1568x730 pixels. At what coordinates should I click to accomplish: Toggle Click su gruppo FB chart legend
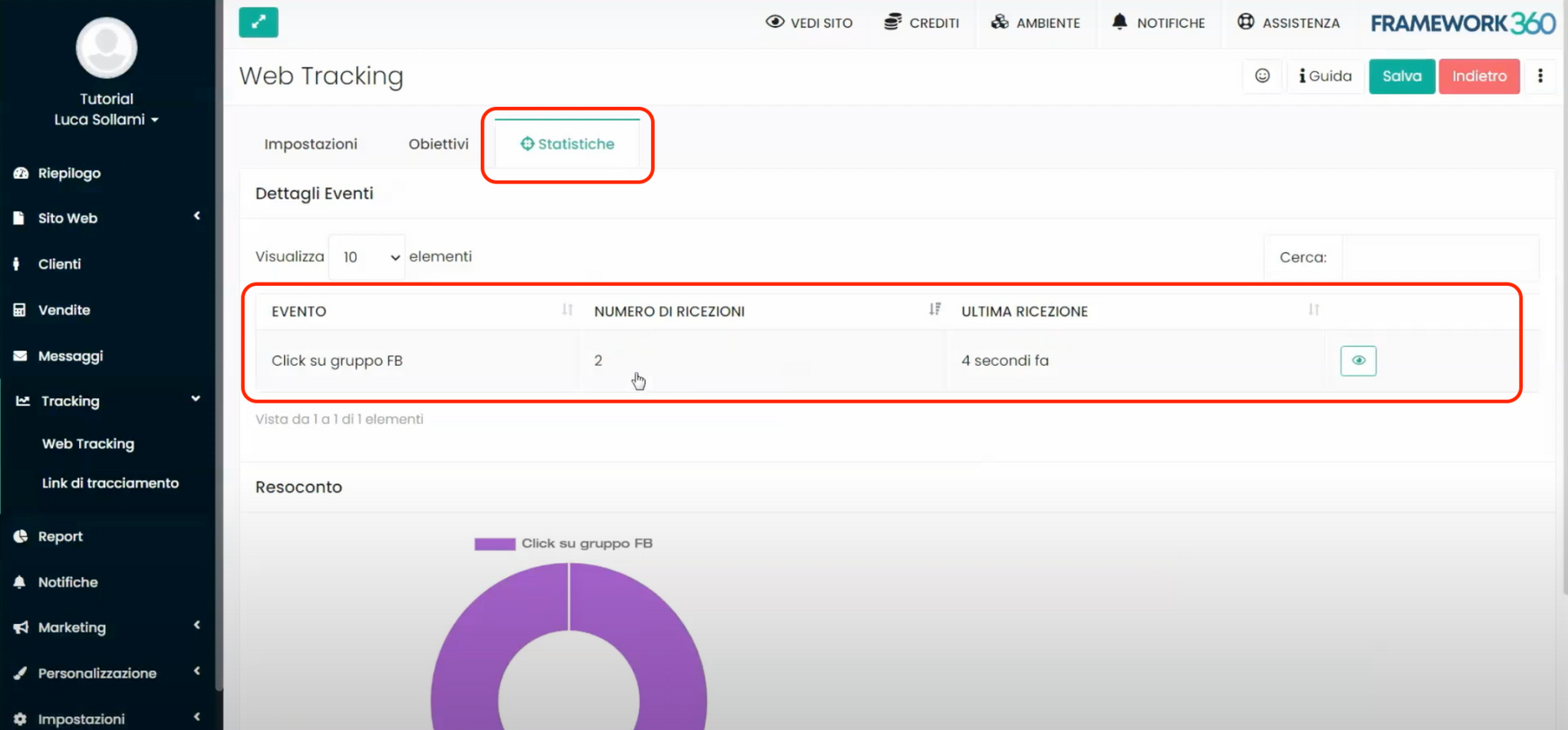[x=563, y=544]
